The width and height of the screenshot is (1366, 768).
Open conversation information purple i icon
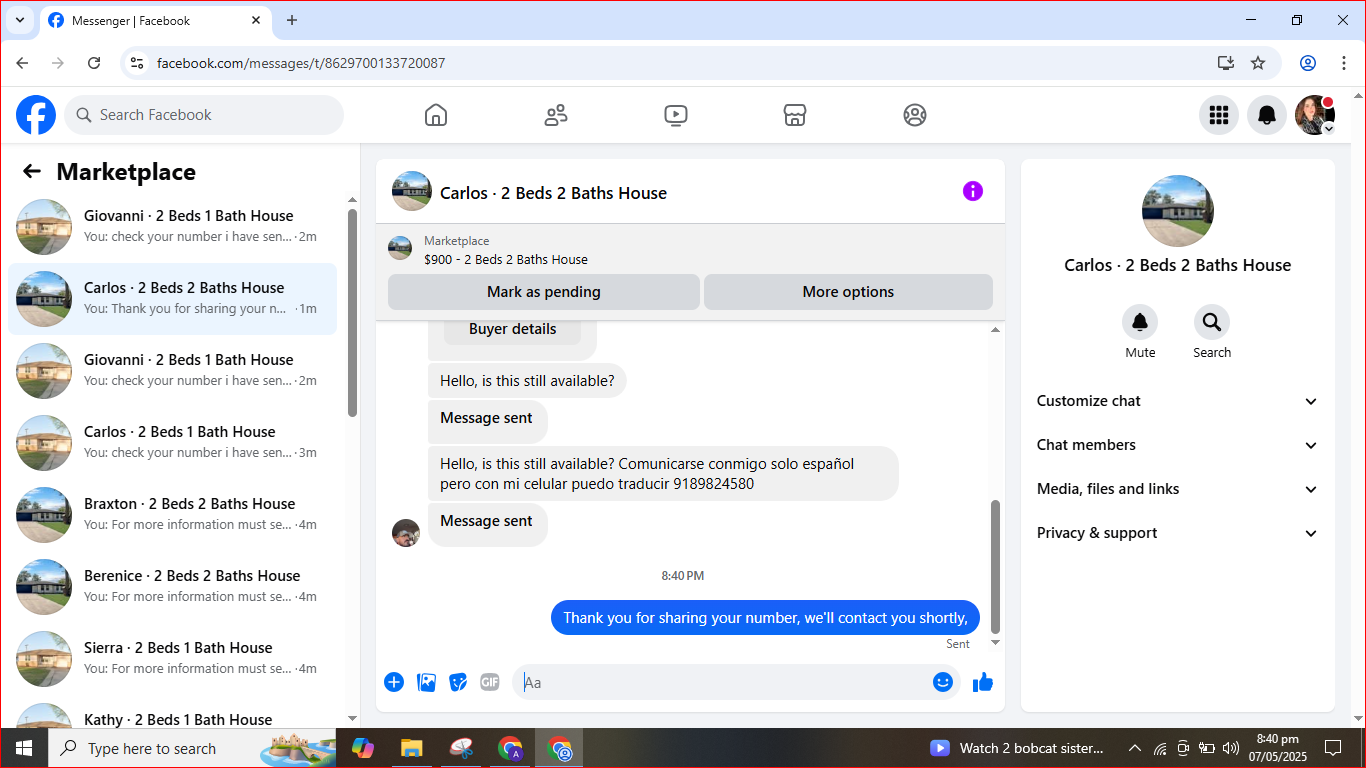click(973, 191)
